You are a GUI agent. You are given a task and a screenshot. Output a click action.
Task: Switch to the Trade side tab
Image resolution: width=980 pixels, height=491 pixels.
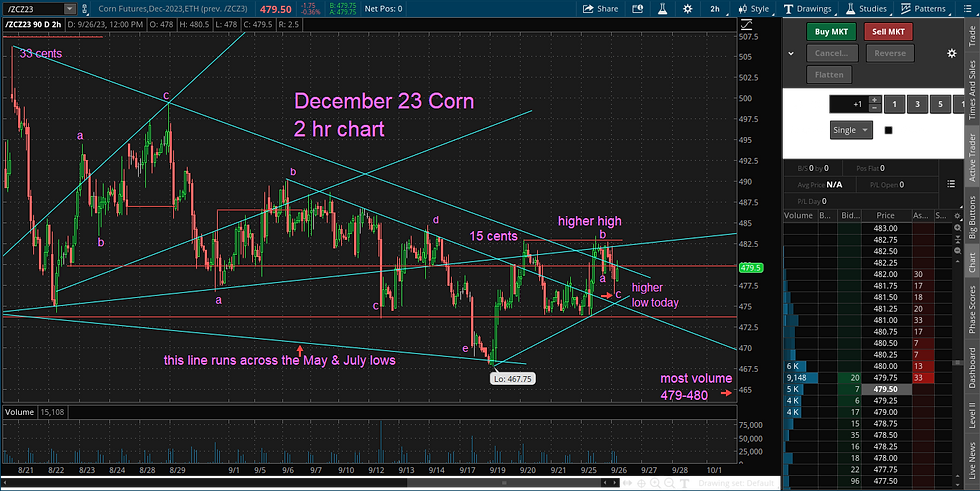click(x=972, y=35)
